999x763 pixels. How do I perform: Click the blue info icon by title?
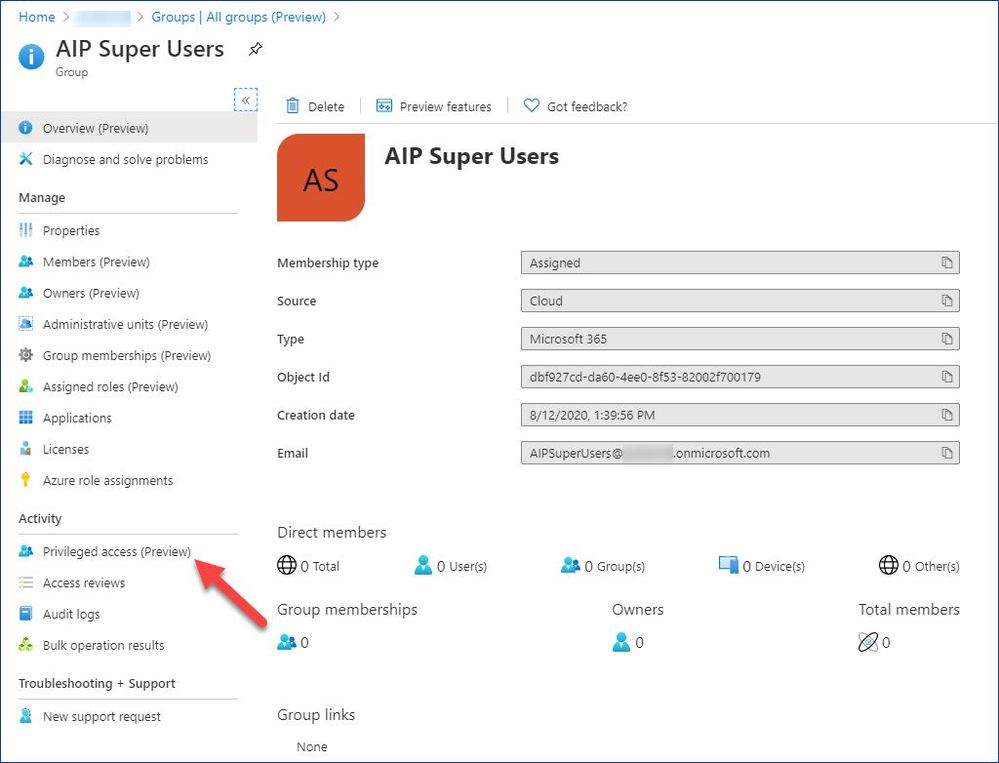click(x=31, y=57)
